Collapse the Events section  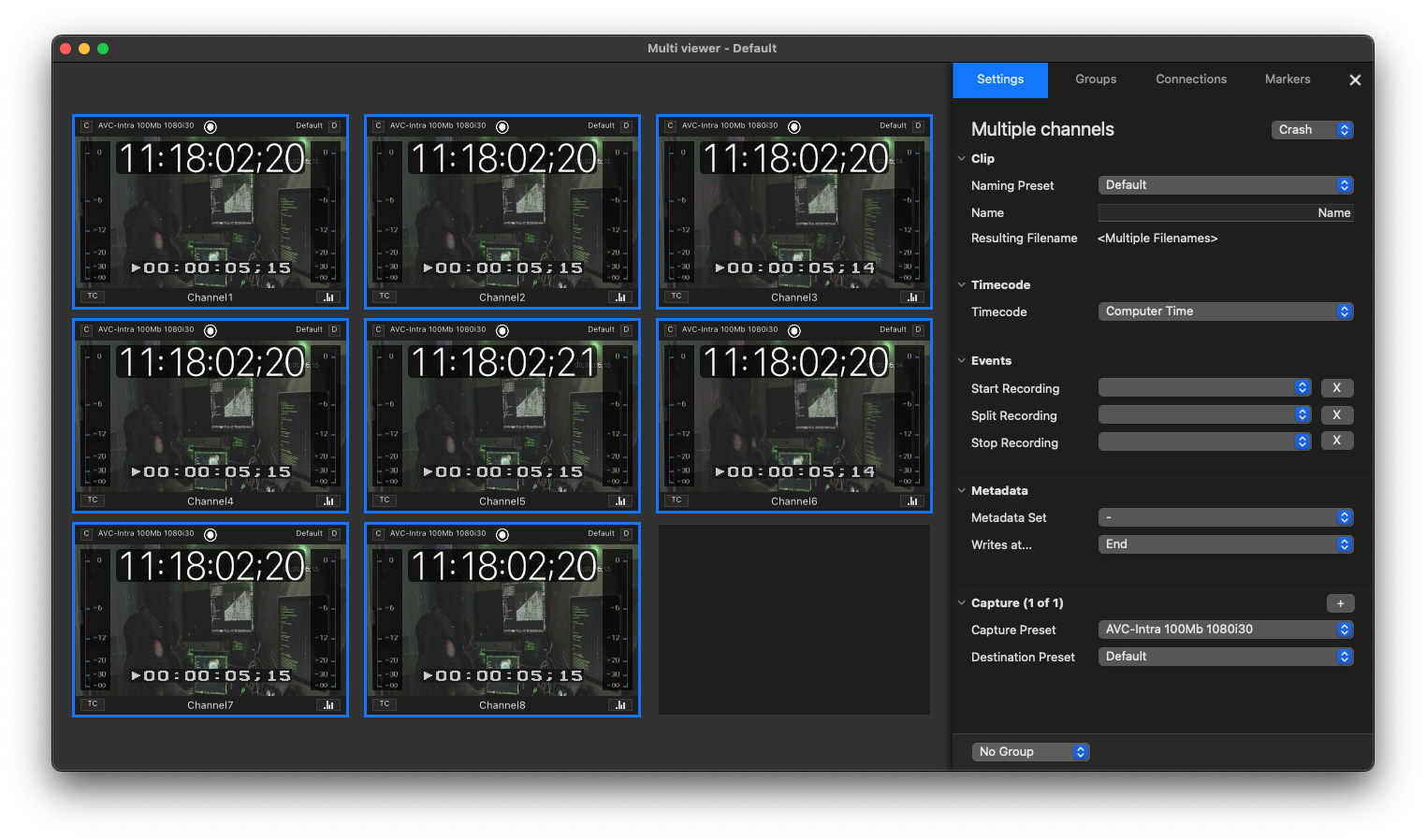pos(961,361)
